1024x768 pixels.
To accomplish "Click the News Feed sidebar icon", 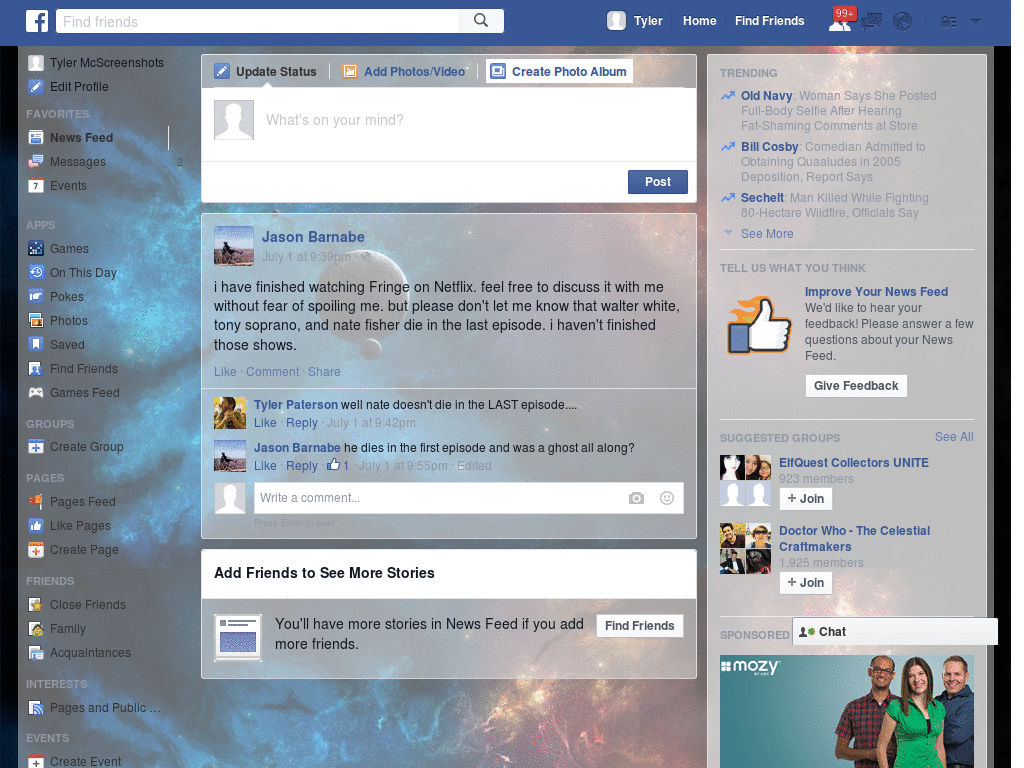I will pos(36,137).
